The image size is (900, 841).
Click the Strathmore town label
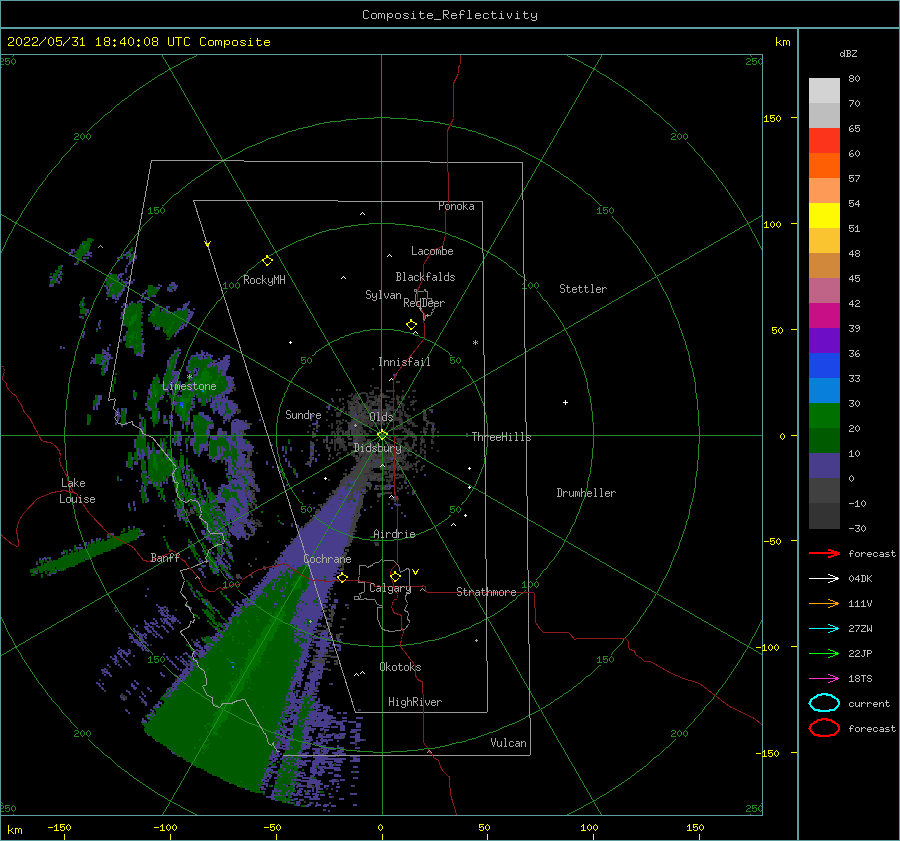[486, 592]
